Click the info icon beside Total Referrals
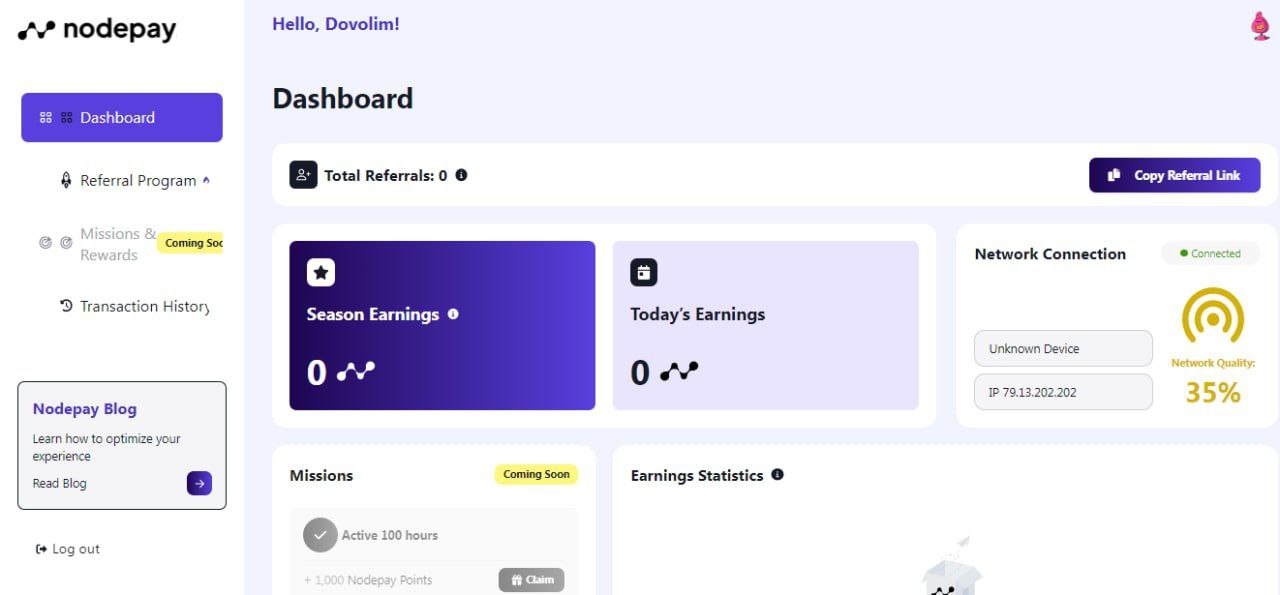 (461, 175)
